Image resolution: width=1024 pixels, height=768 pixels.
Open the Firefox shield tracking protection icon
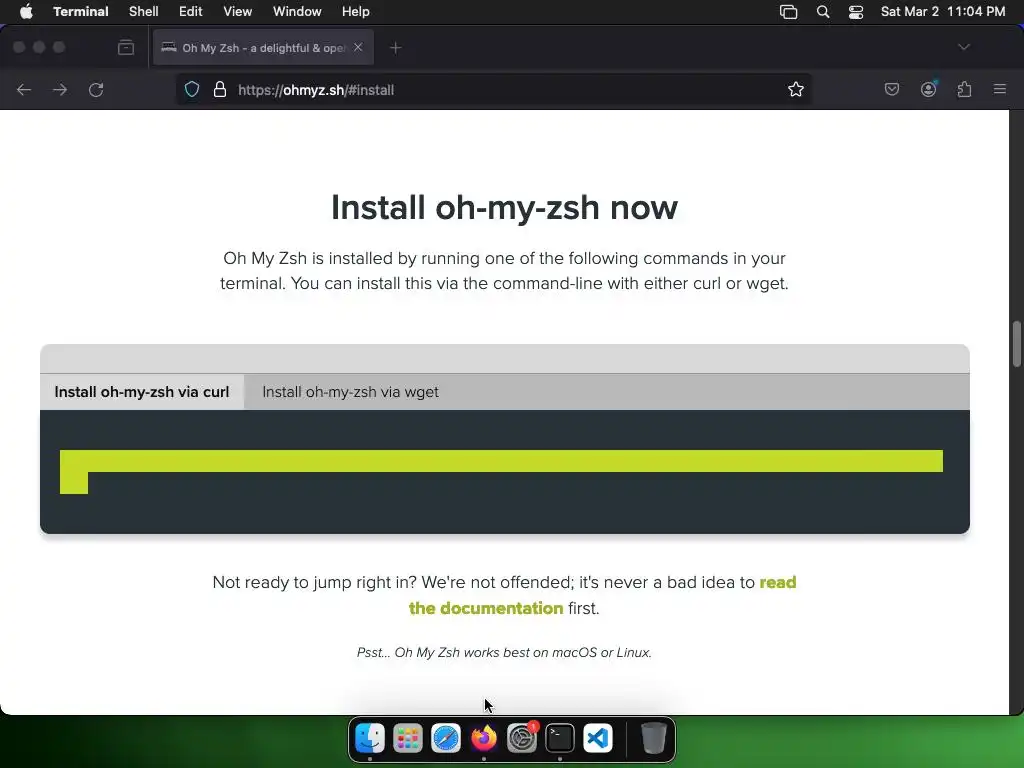[191, 89]
